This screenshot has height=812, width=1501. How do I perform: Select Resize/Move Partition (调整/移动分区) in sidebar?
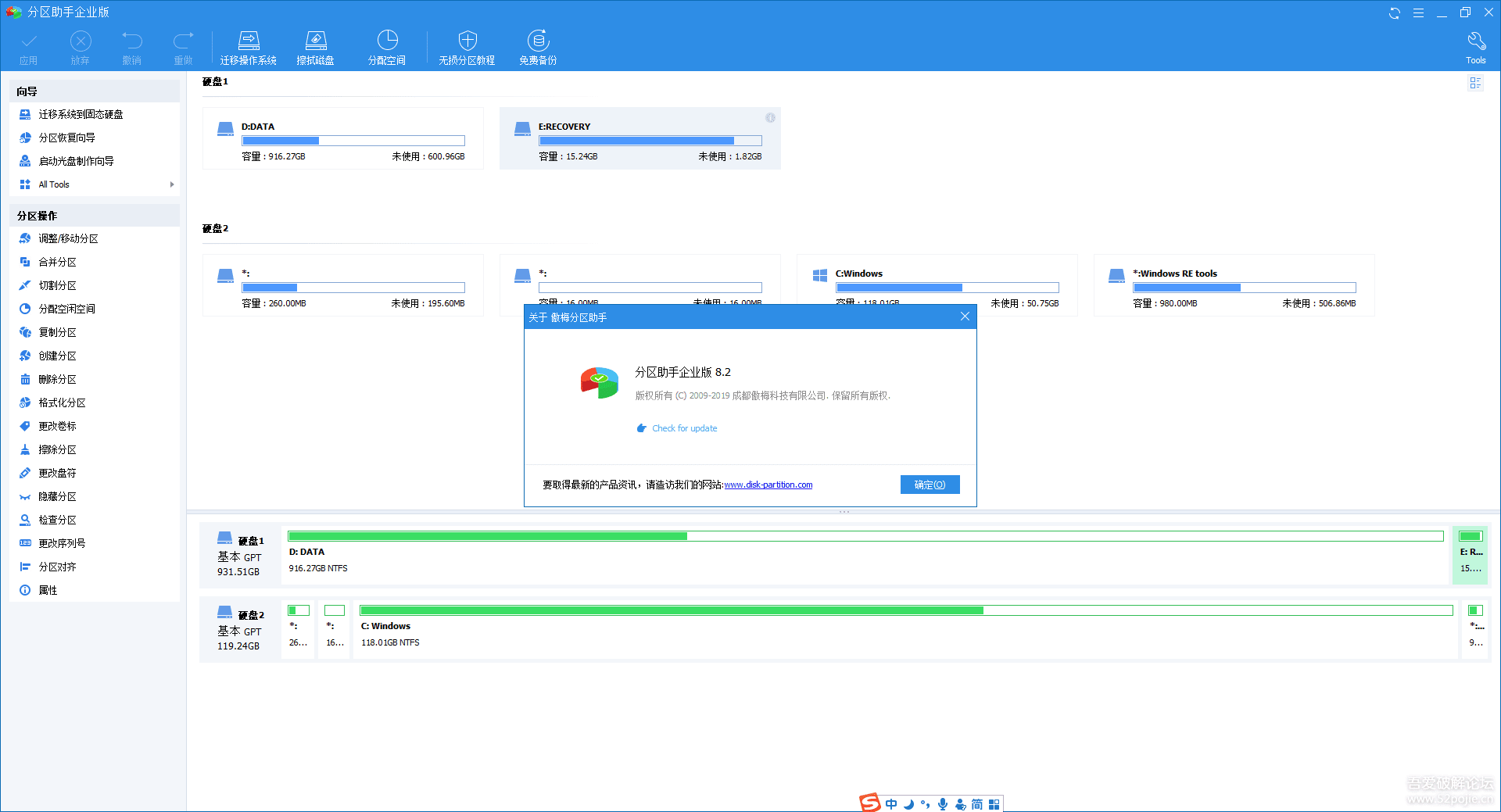click(68, 238)
